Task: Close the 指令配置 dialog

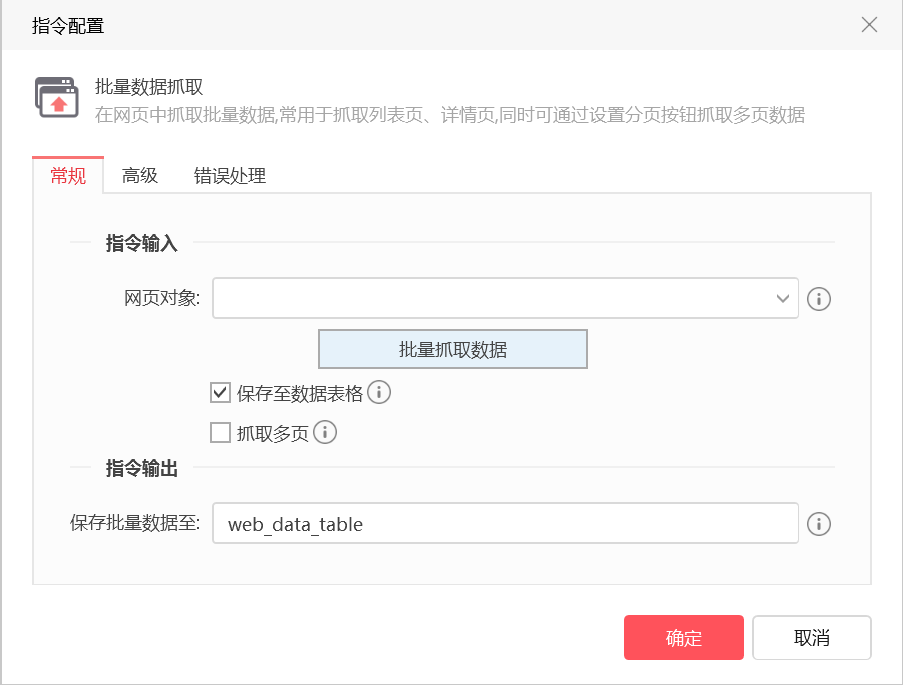Action: click(869, 25)
